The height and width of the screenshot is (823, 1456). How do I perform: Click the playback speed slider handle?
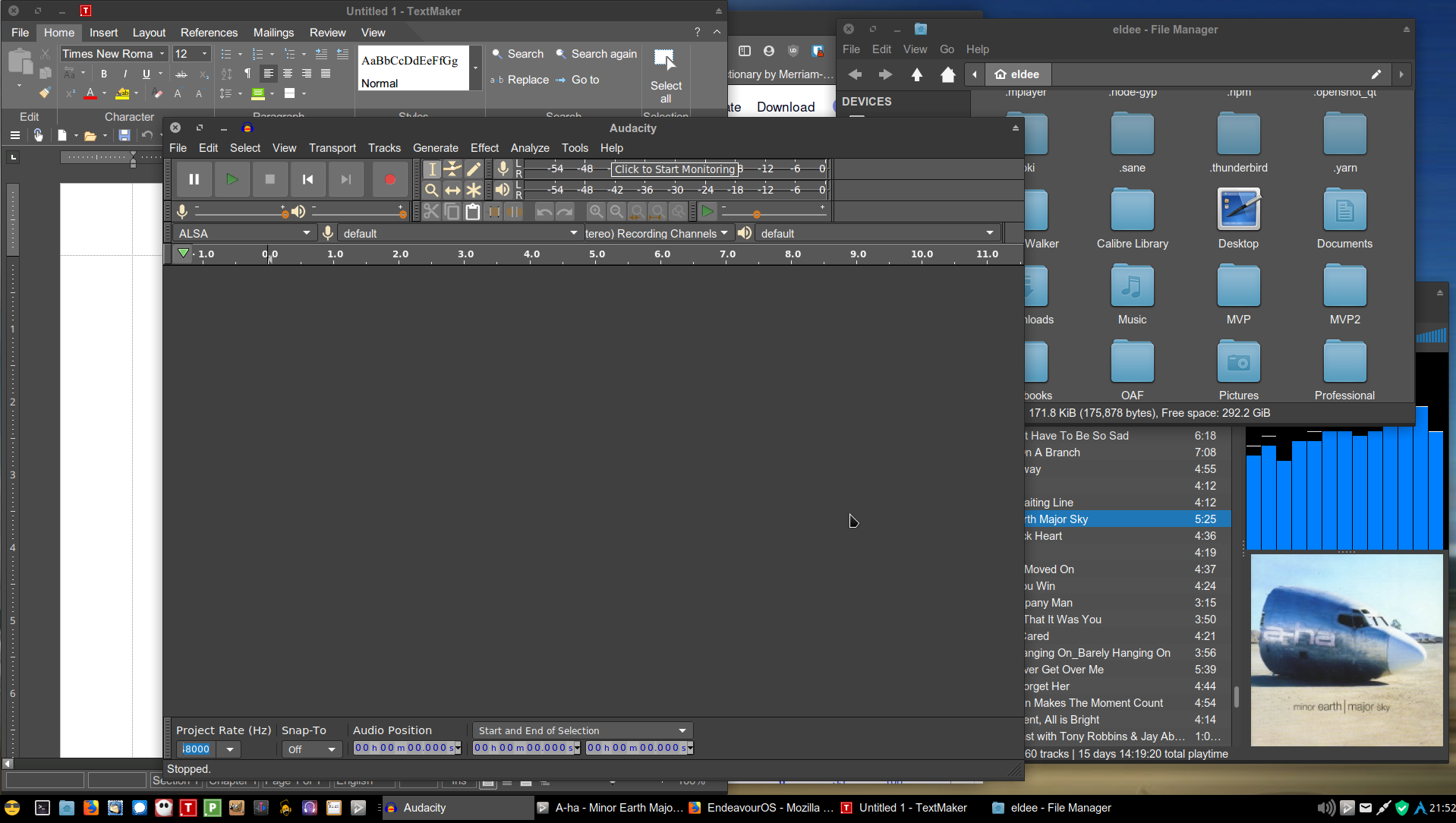pyautogui.click(x=756, y=215)
